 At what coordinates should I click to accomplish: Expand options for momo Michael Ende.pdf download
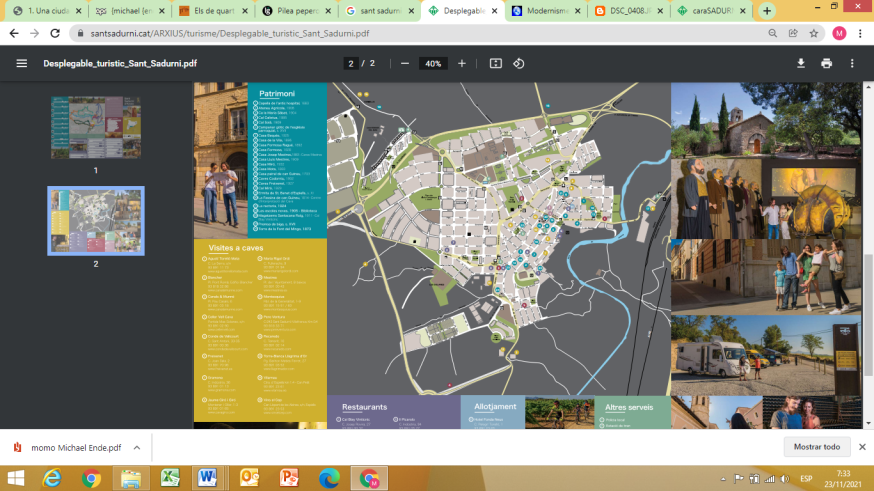tap(137, 447)
